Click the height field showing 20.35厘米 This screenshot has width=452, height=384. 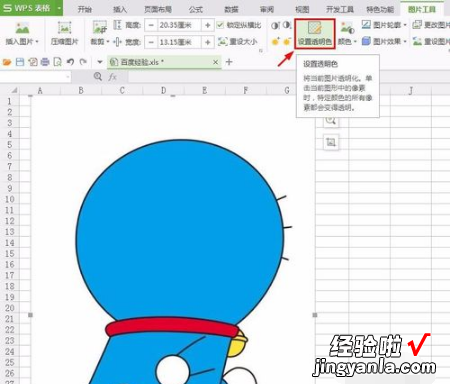tap(179, 25)
